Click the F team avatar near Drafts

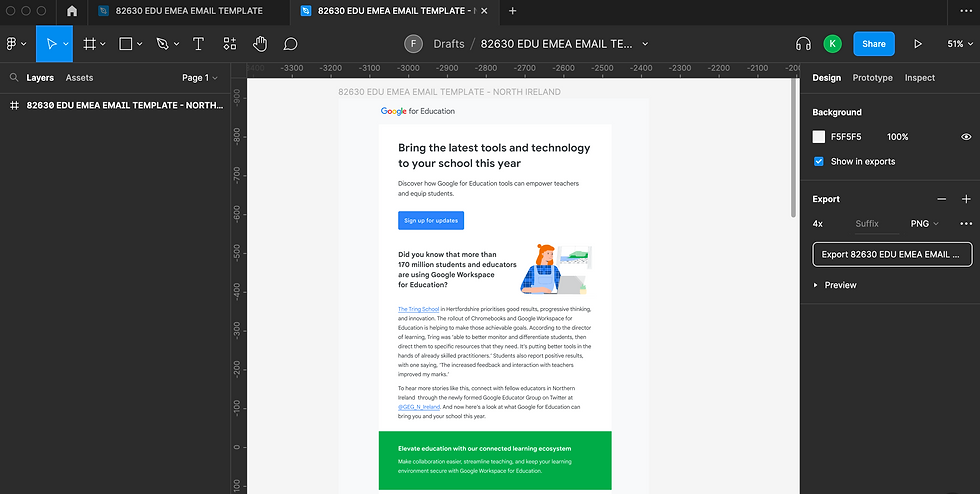pos(413,44)
